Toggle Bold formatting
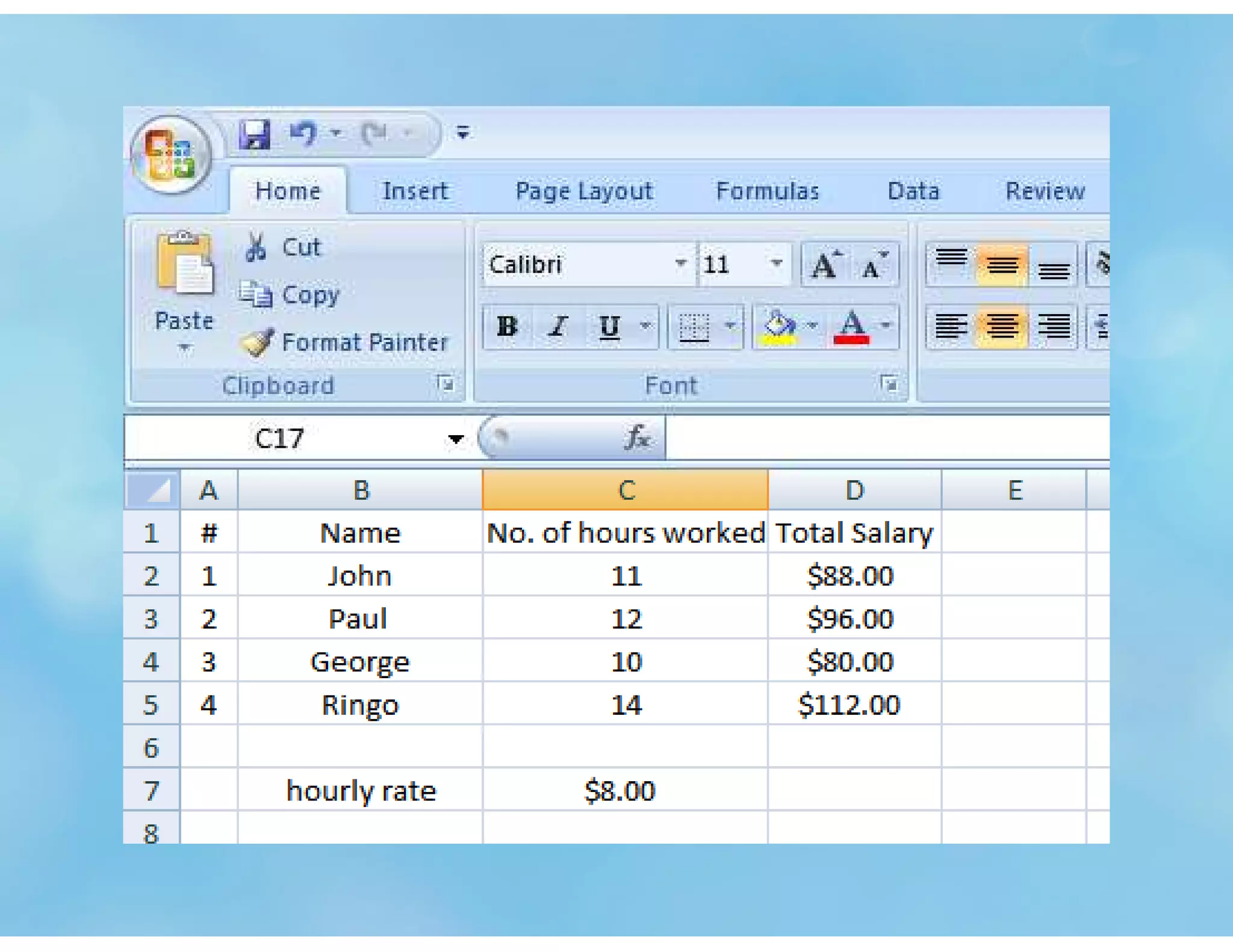The width and height of the screenshot is (1233, 952). coord(507,327)
